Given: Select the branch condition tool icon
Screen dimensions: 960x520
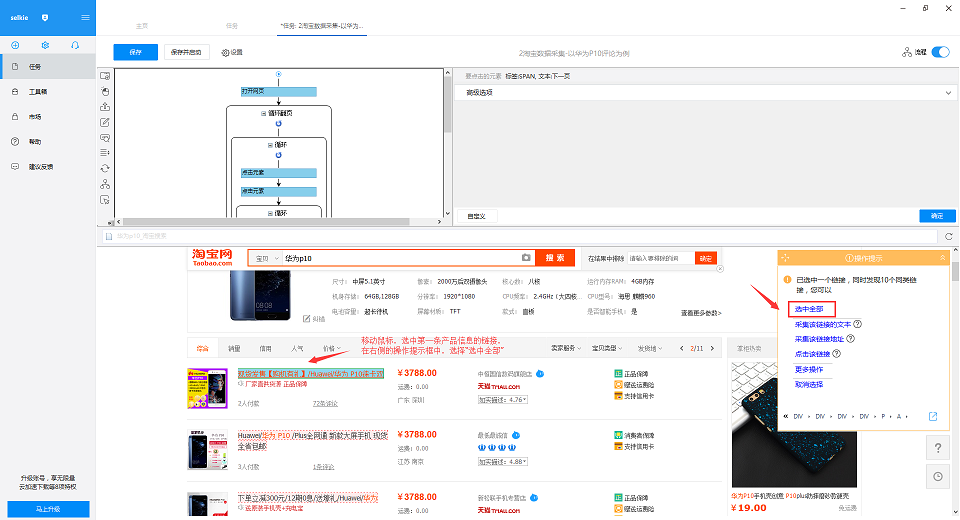Looking at the screenshot, I should coord(105,184).
